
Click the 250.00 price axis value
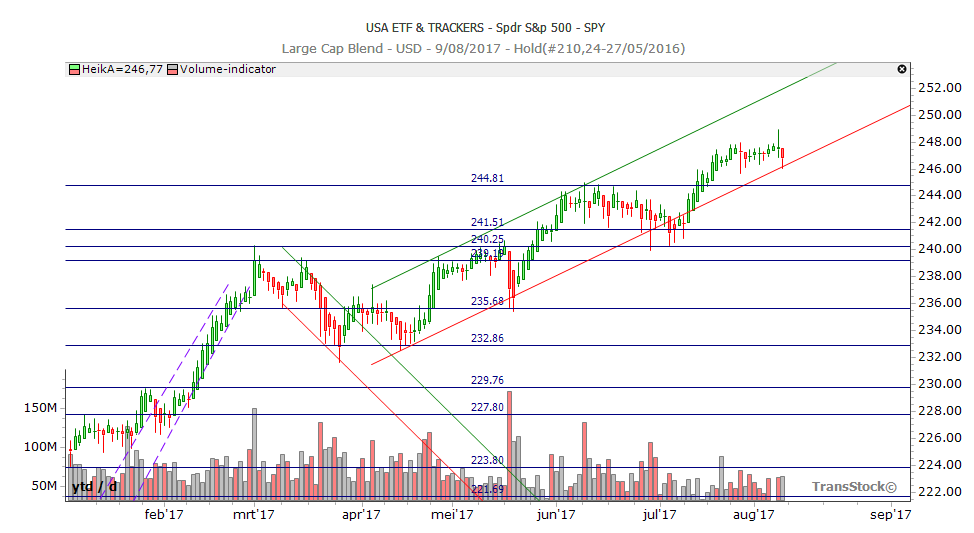(x=940, y=115)
